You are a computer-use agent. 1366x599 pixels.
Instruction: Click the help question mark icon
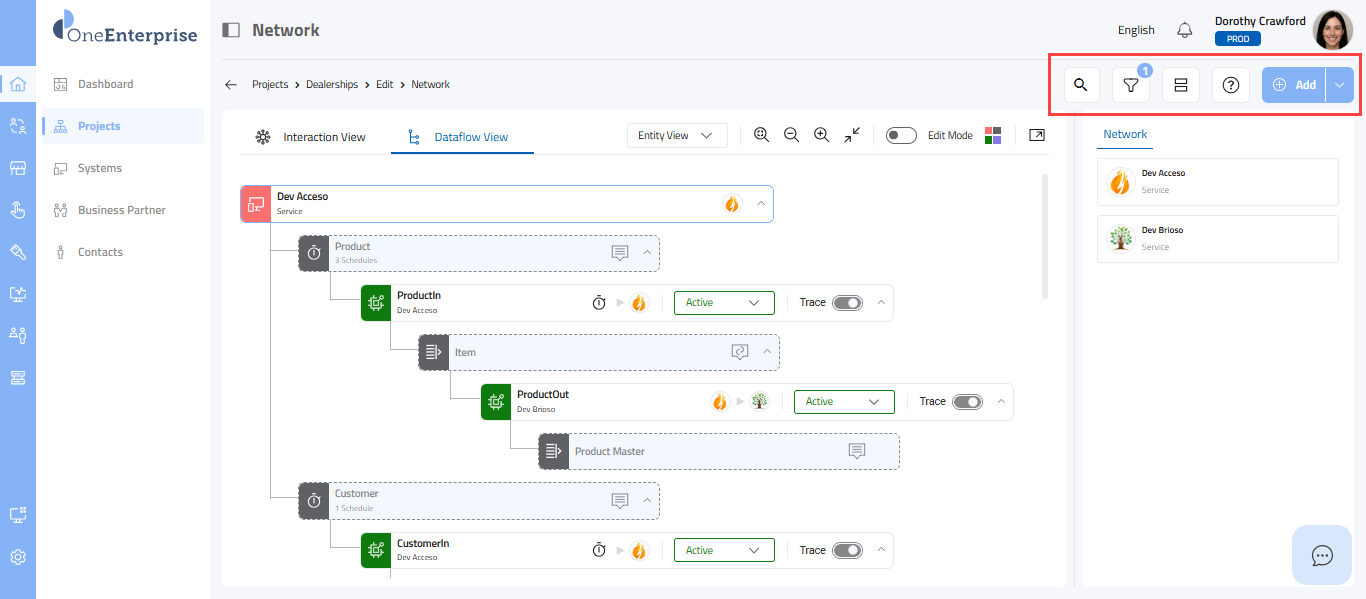click(x=1231, y=86)
